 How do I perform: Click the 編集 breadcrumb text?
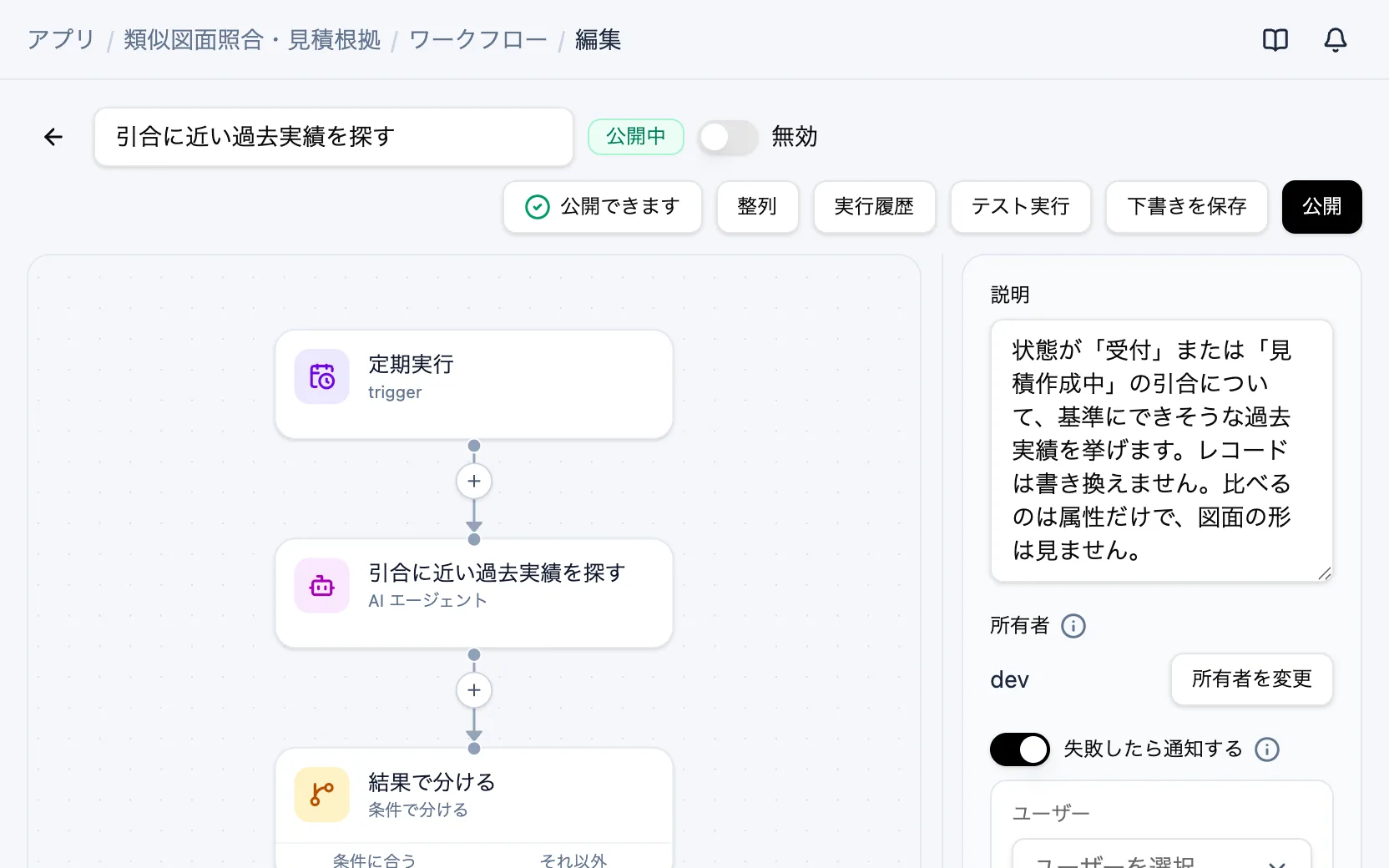598,40
